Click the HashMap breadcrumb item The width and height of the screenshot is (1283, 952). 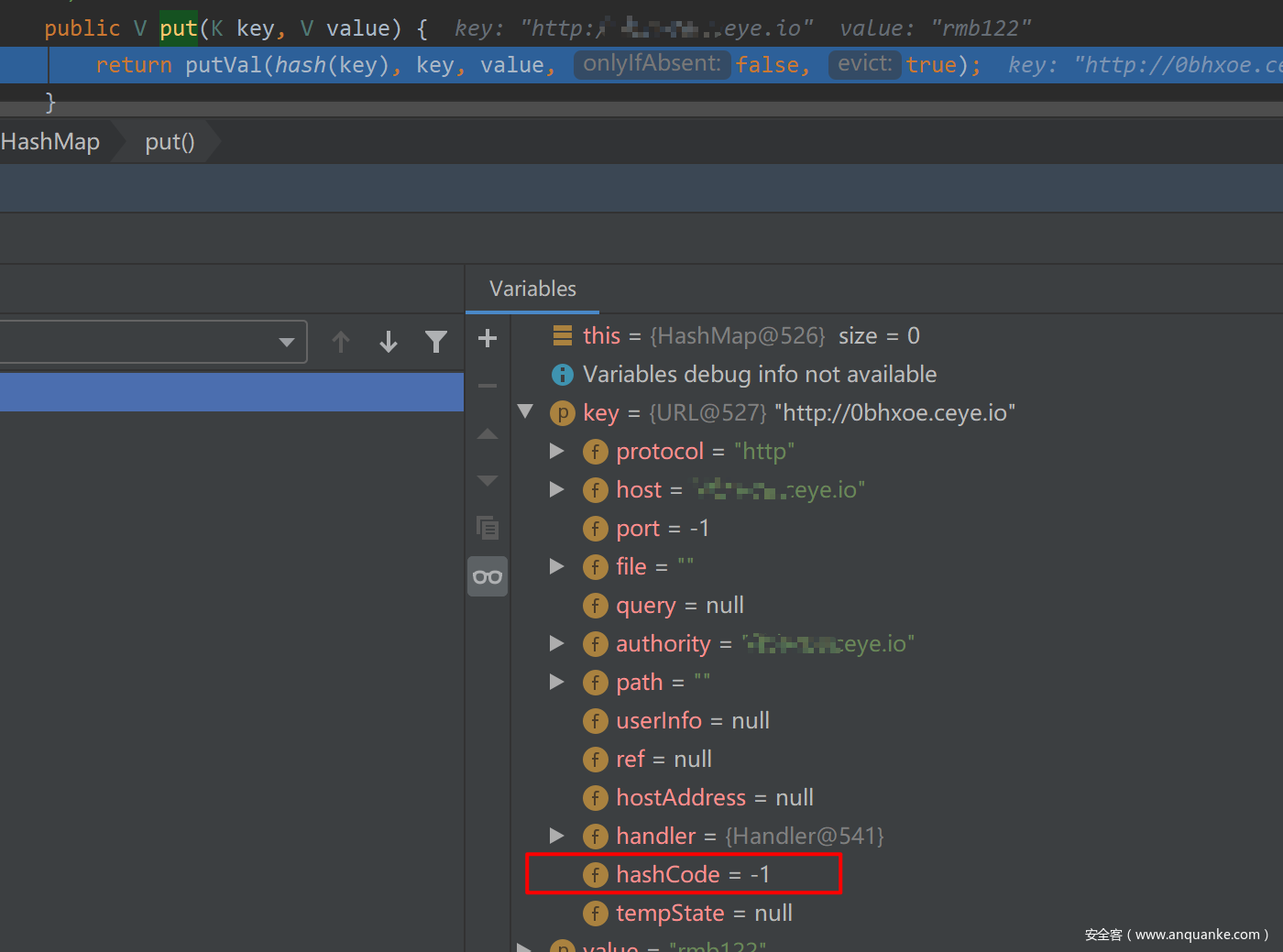point(51,142)
